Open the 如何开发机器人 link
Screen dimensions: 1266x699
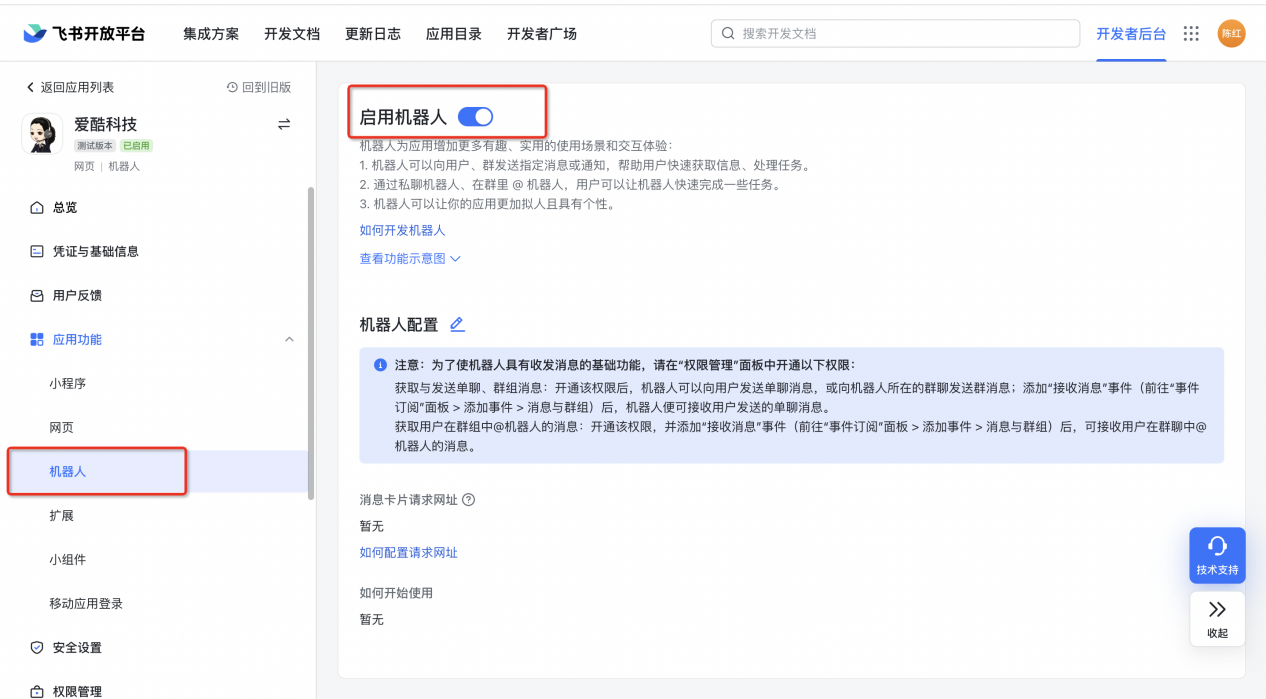[x=400, y=230]
